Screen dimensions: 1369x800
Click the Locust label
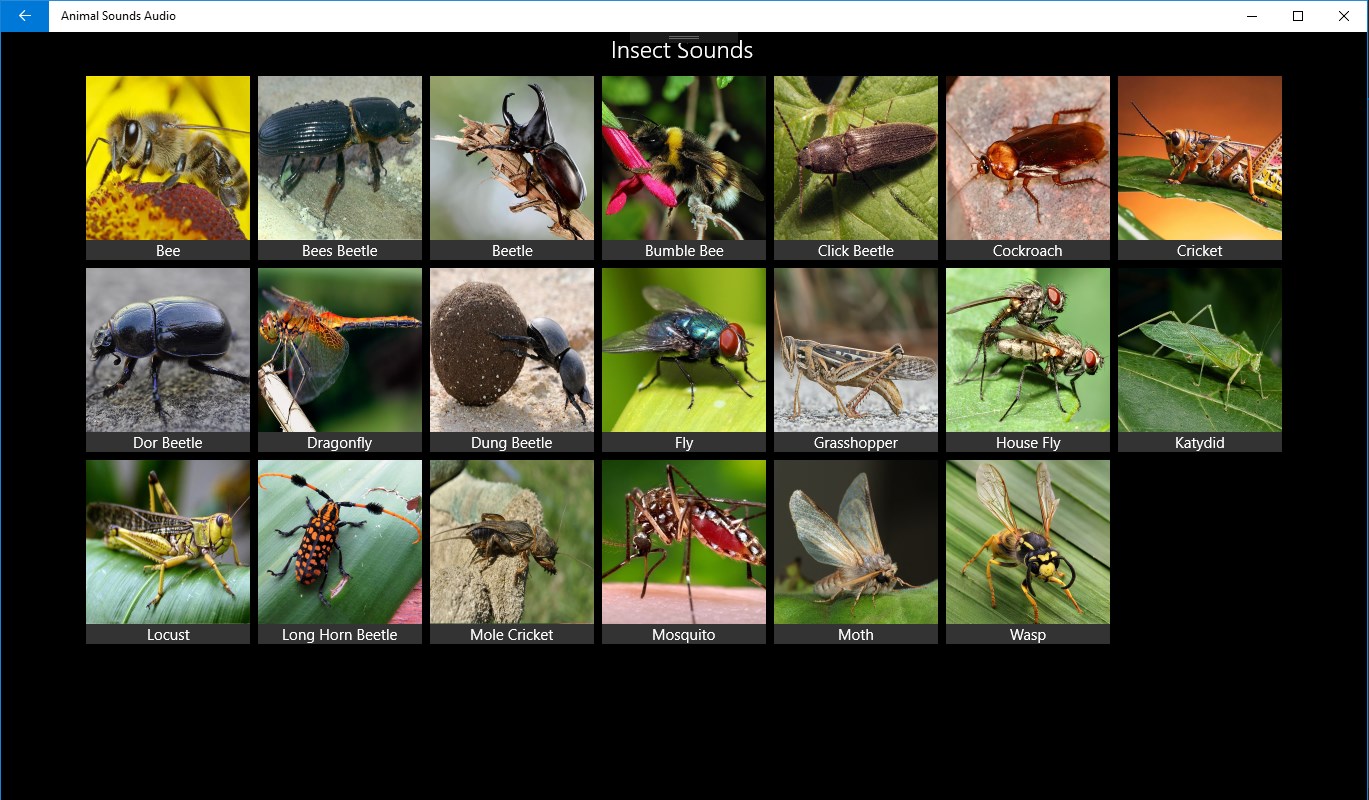pyautogui.click(x=168, y=635)
